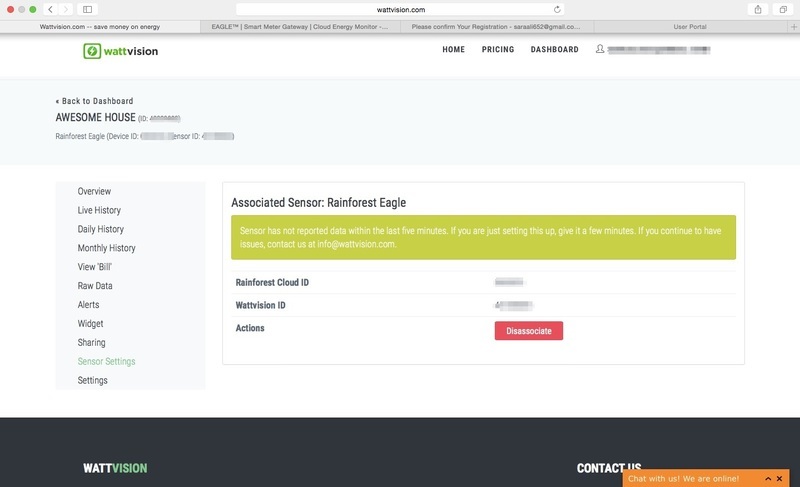Open Live History in the sidebar
The height and width of the screenshot is (487, 800).
point(99,210)
